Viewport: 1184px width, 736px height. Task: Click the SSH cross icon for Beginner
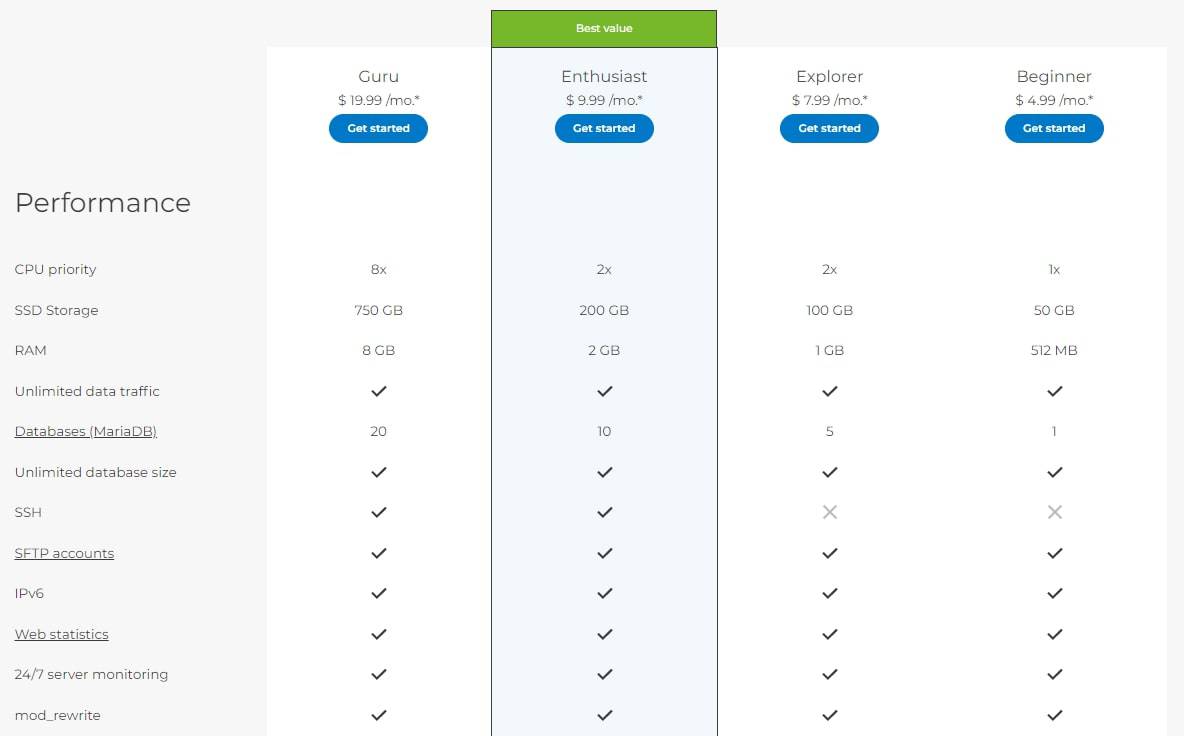click(x=1055, y=513)
